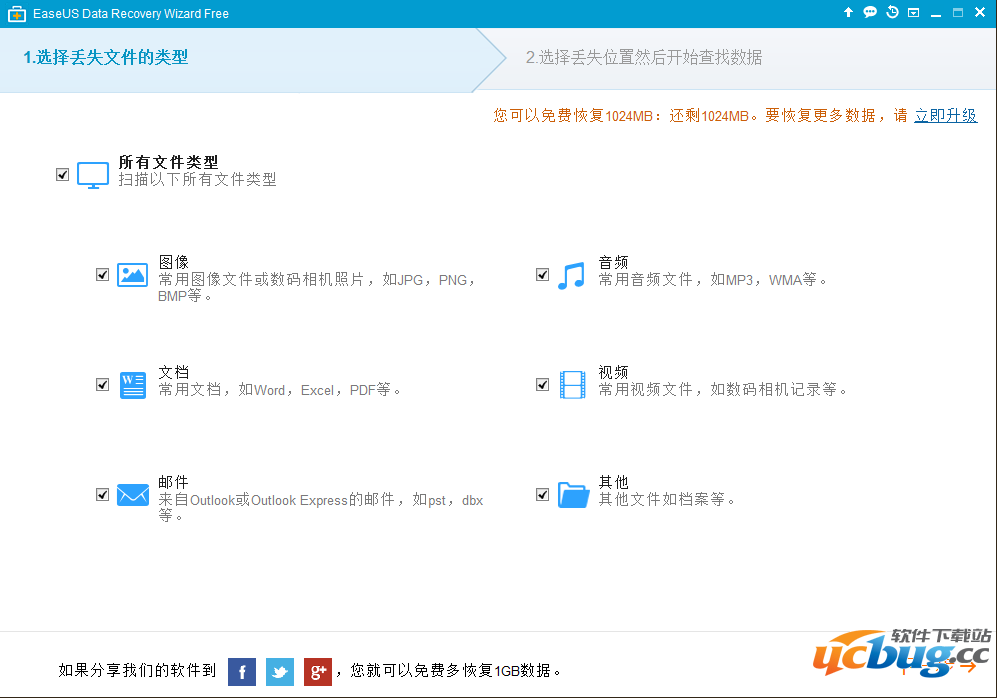Image resolution: width=997 pixels, height=698 pixels.
Task: Click the 其他 folder icon
Action: tap(571, 494)
